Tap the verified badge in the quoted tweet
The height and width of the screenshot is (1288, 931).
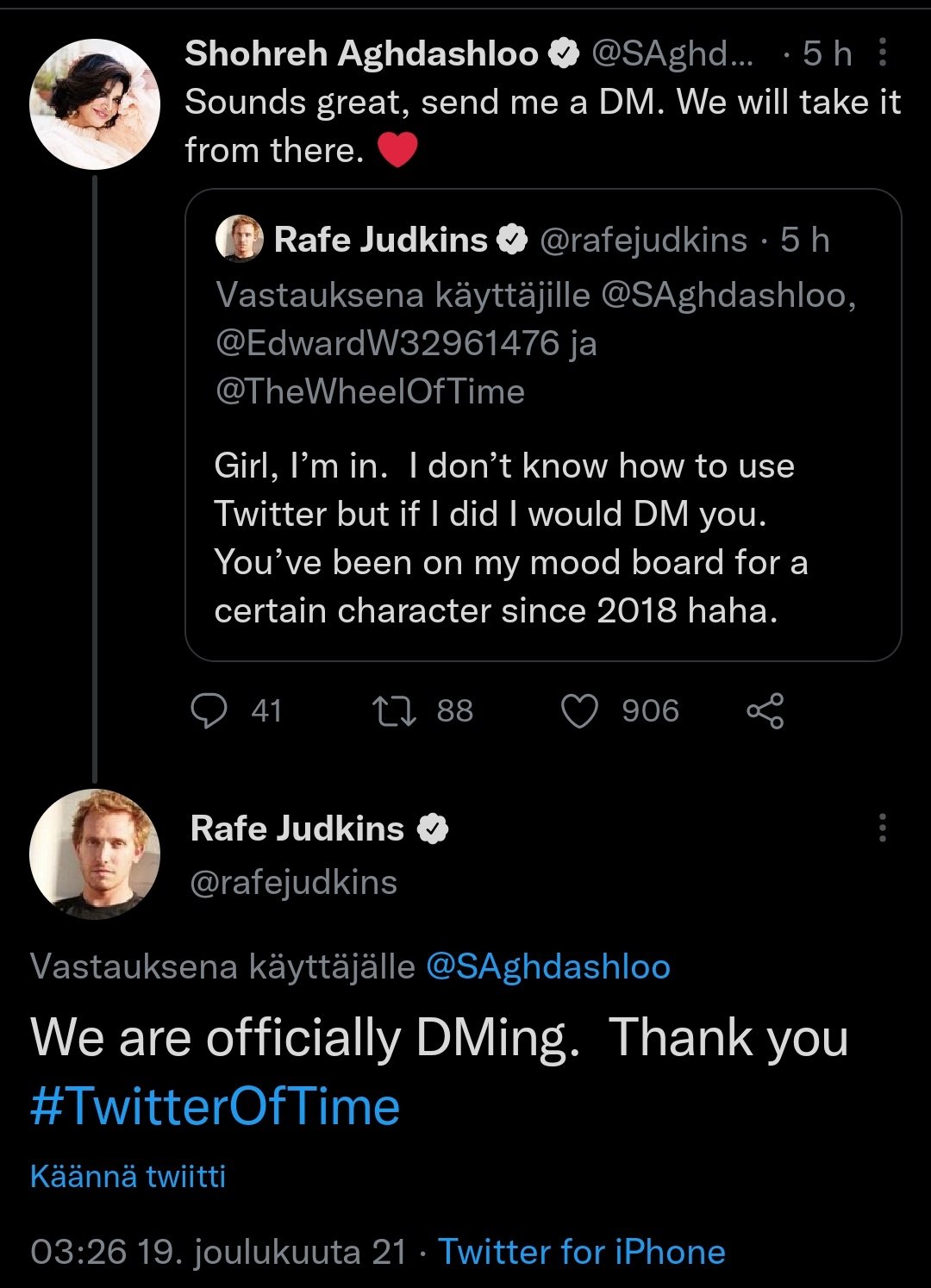coord(513,240)
